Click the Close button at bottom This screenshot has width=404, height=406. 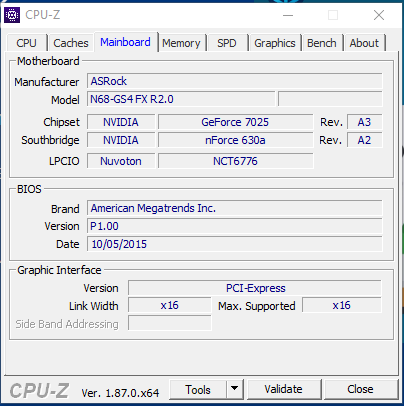pos(360,389)
